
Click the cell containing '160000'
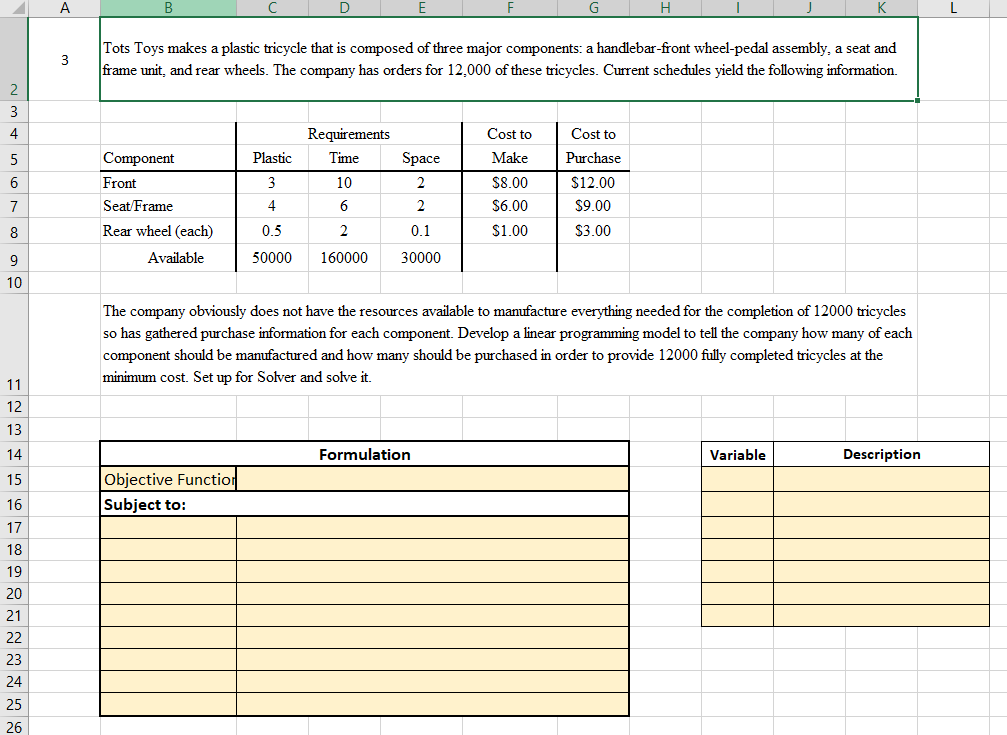[x=344, y=257]
